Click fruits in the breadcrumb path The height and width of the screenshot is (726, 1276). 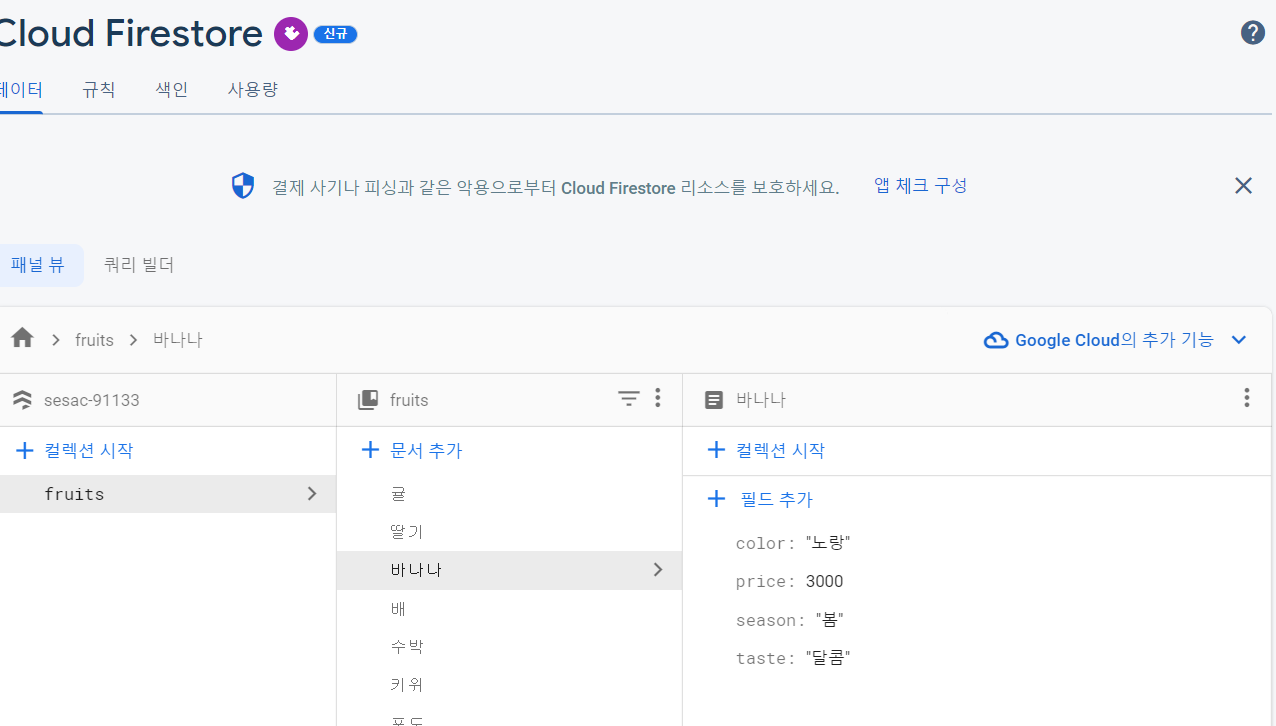pyautogui.click(x=94, y=340)
